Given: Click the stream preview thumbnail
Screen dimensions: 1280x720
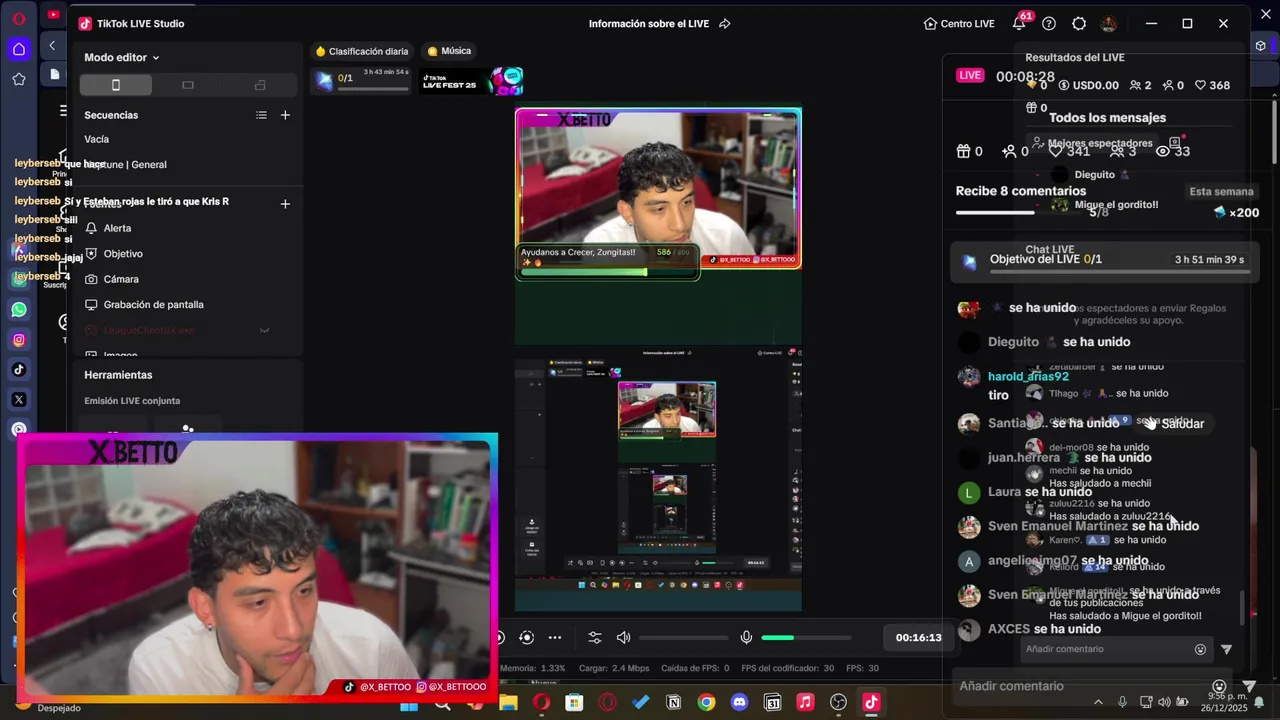Looking at the screenshot, I should pyautogui.click(x=658, y=359).
